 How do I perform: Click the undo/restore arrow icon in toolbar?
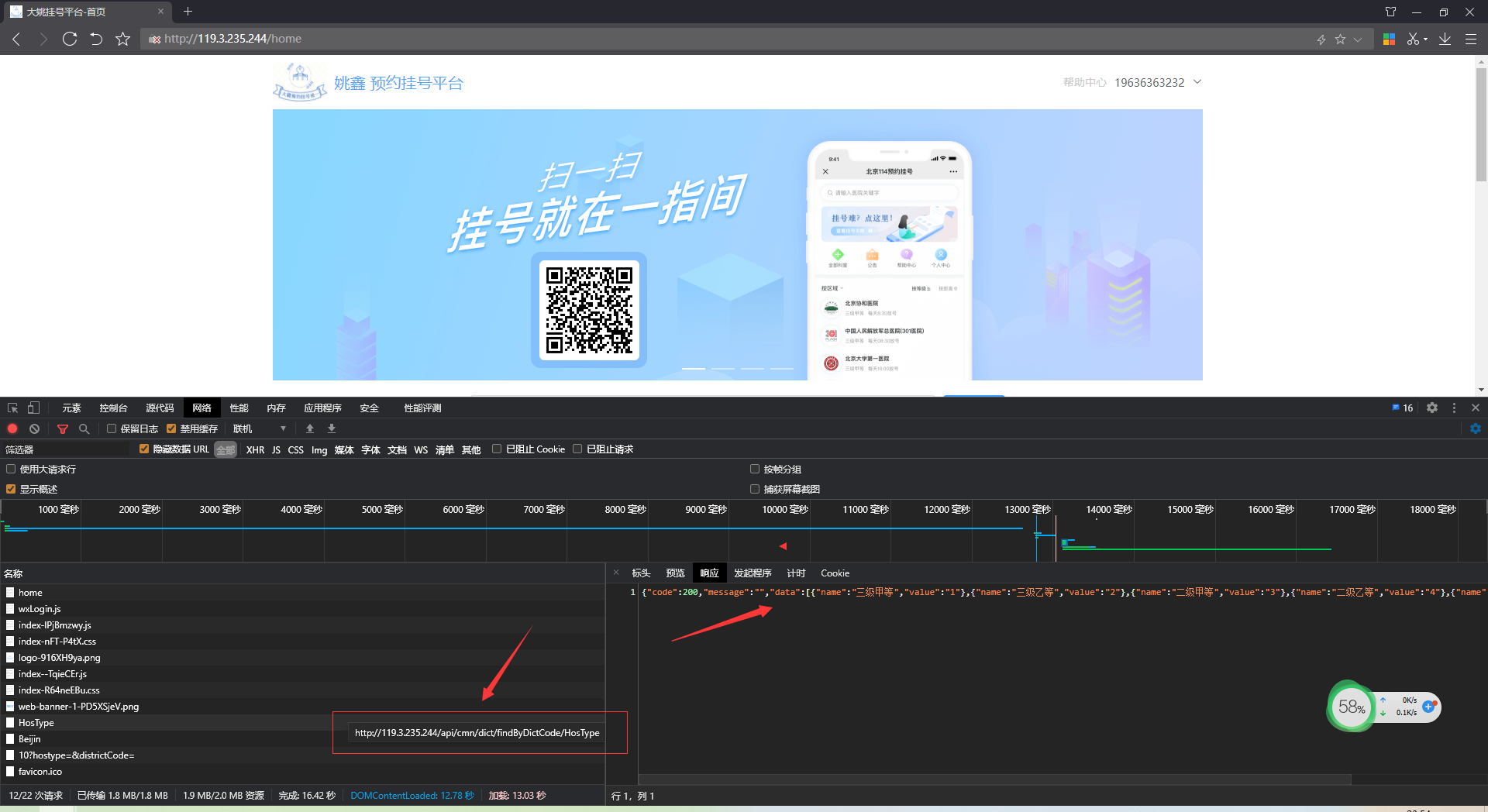click(x=96, y=39)
